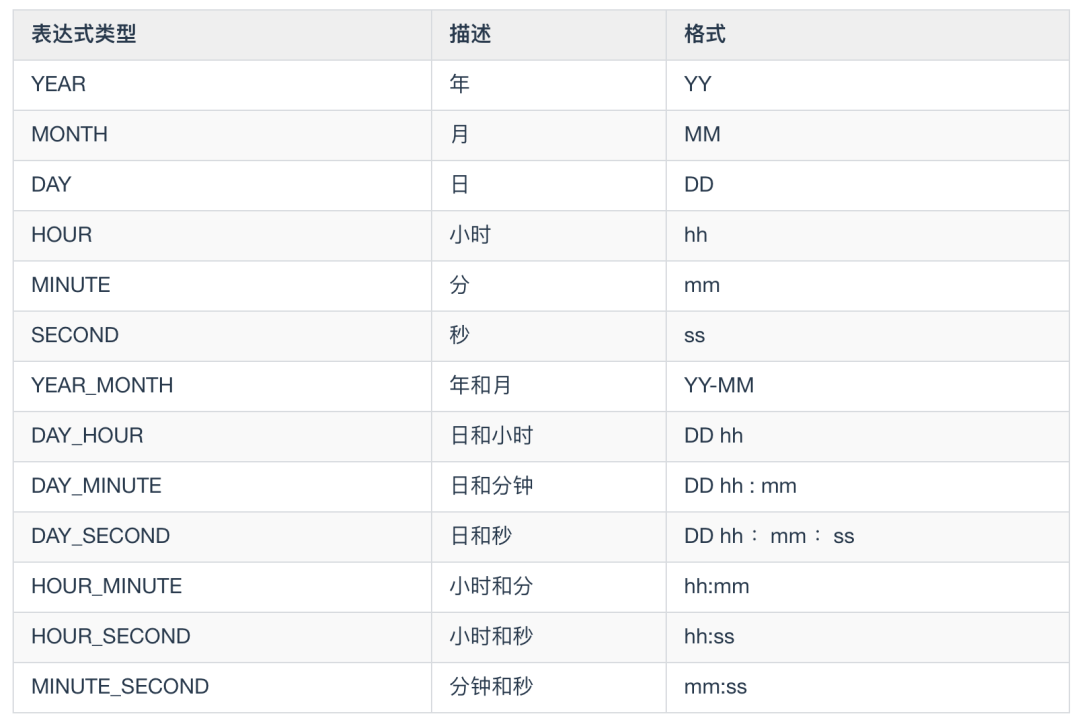This screenshot has height=720, width=1080.
Task: Click the 格式 column header
Action: pyautogui.click(x=705, y=35)
